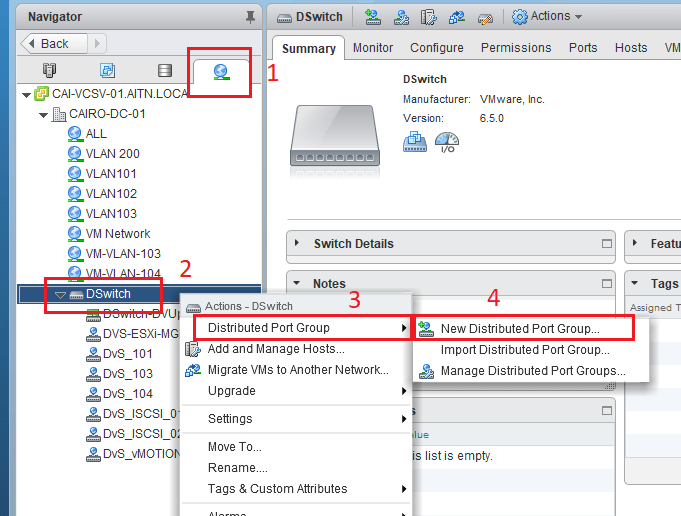Select Manage Distributed Port Groups entry
The width and height of the screenshot is (681, 516).
(533, 371)
